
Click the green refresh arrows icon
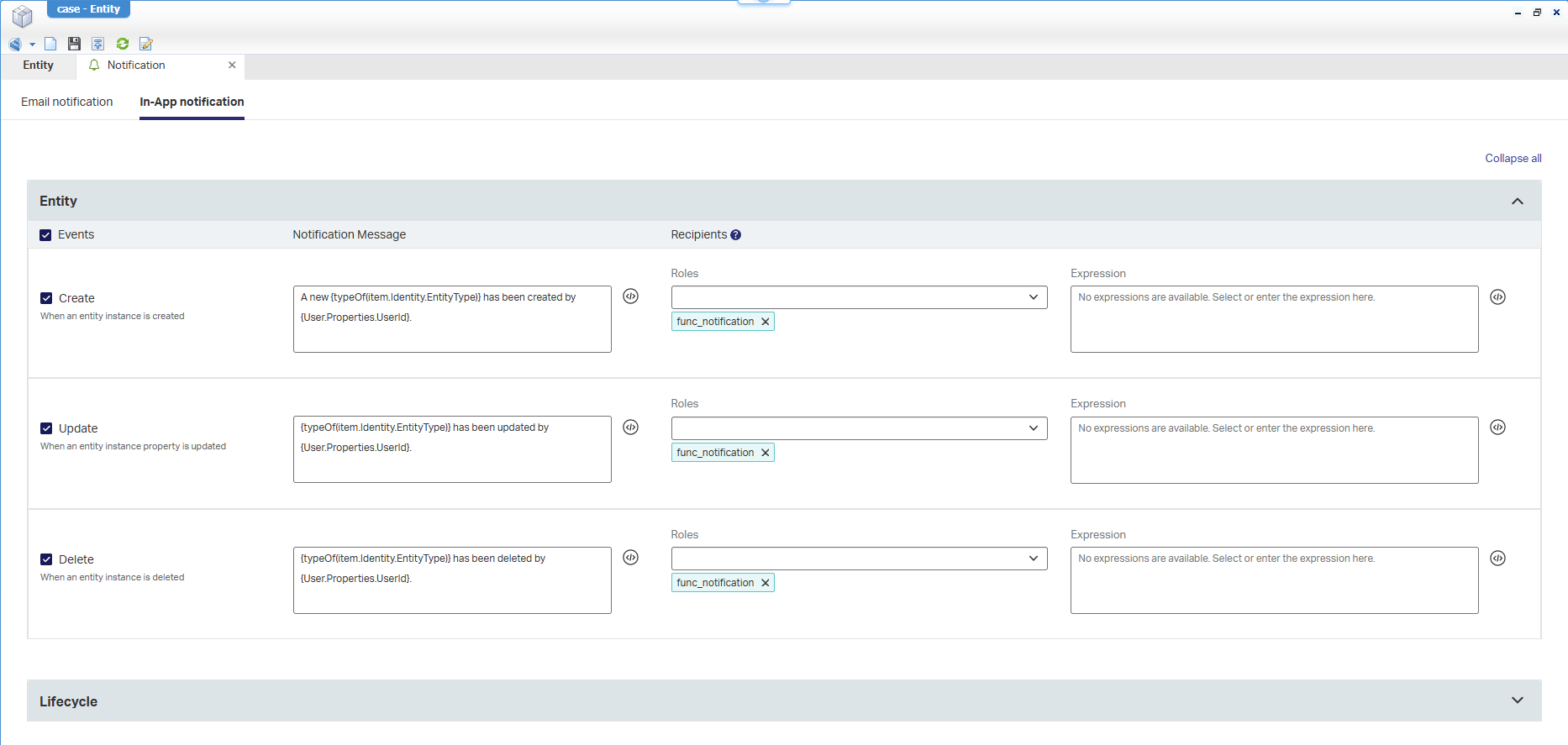123,44
